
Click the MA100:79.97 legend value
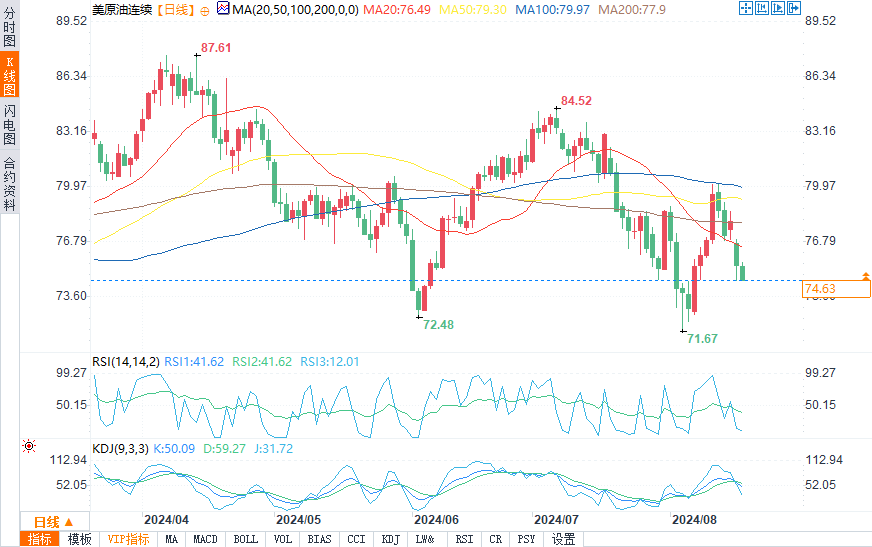[552, 9]
